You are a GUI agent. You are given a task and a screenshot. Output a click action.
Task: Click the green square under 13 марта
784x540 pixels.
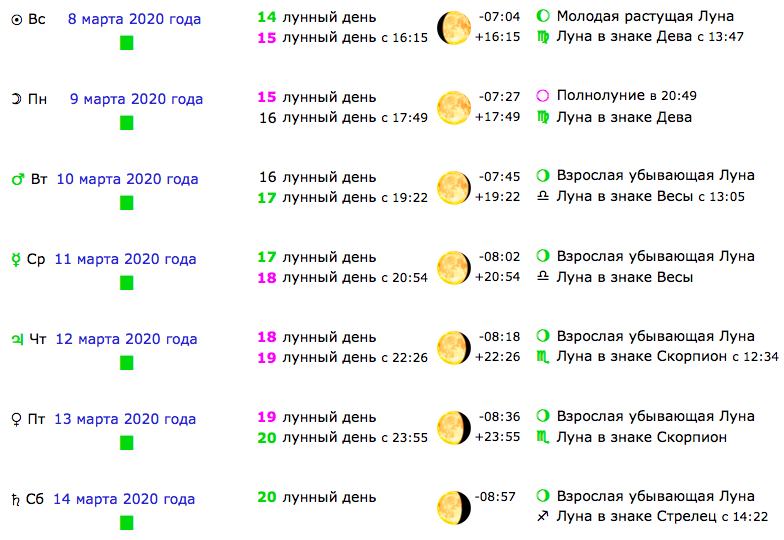[127, 443]
